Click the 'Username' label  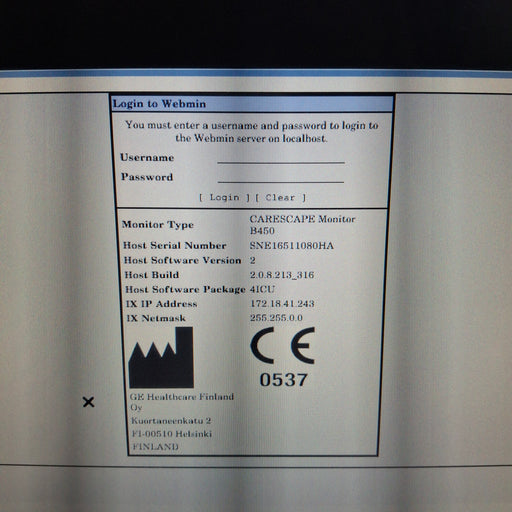pyautogui.click(x=147, y=157)
